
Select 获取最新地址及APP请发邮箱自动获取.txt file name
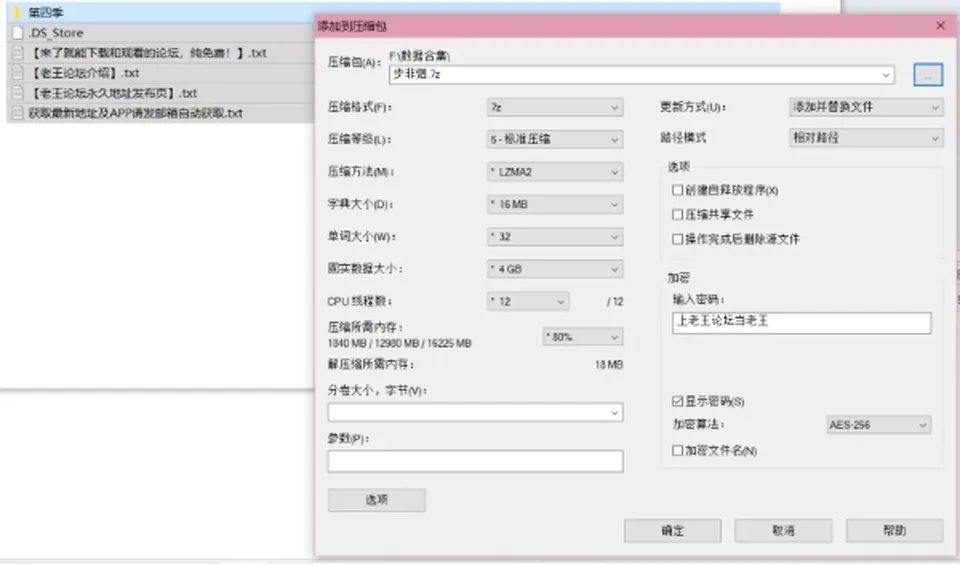point(135,113)
